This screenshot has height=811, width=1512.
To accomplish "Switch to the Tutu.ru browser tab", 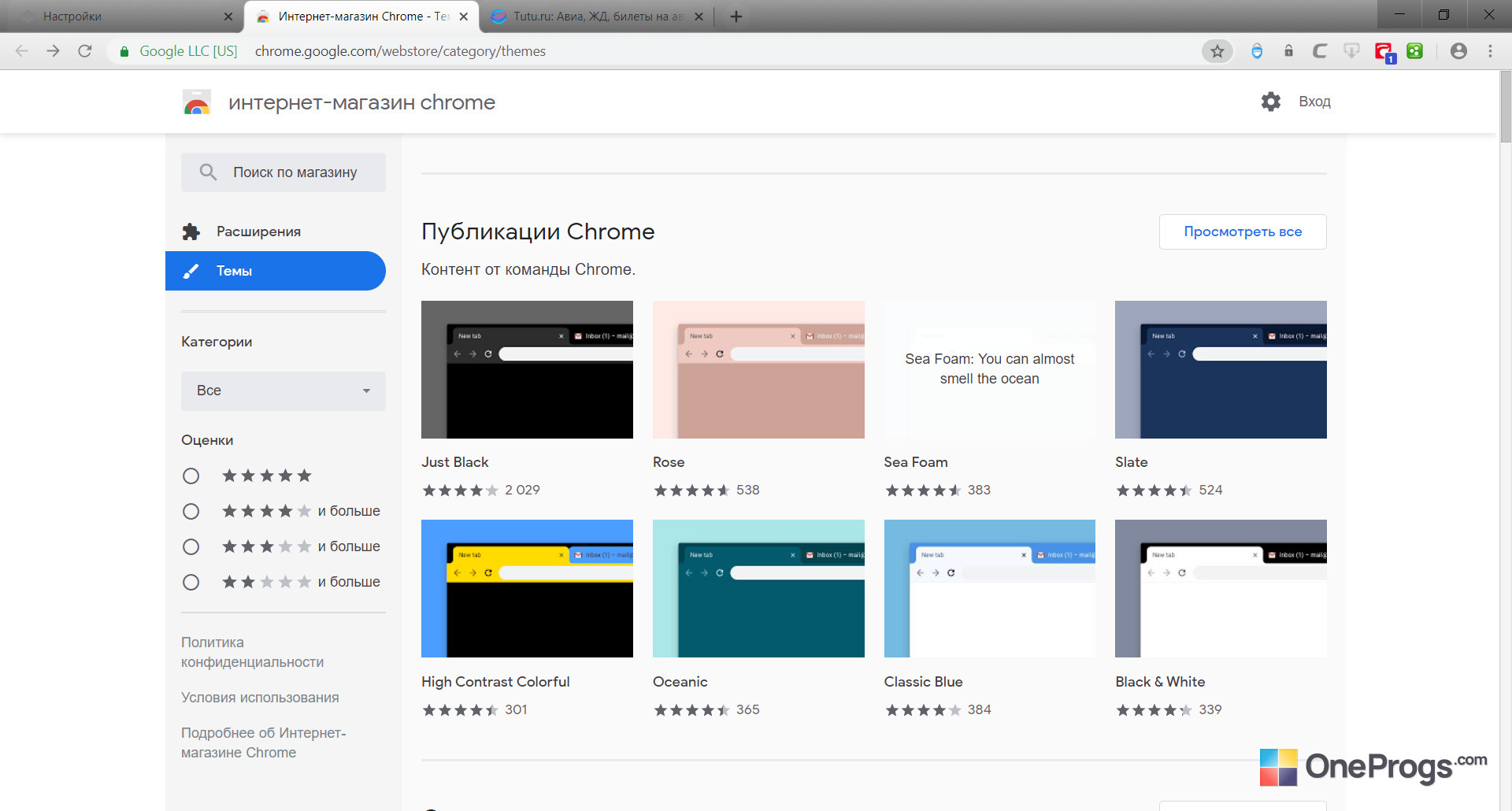I will (596, 17).
